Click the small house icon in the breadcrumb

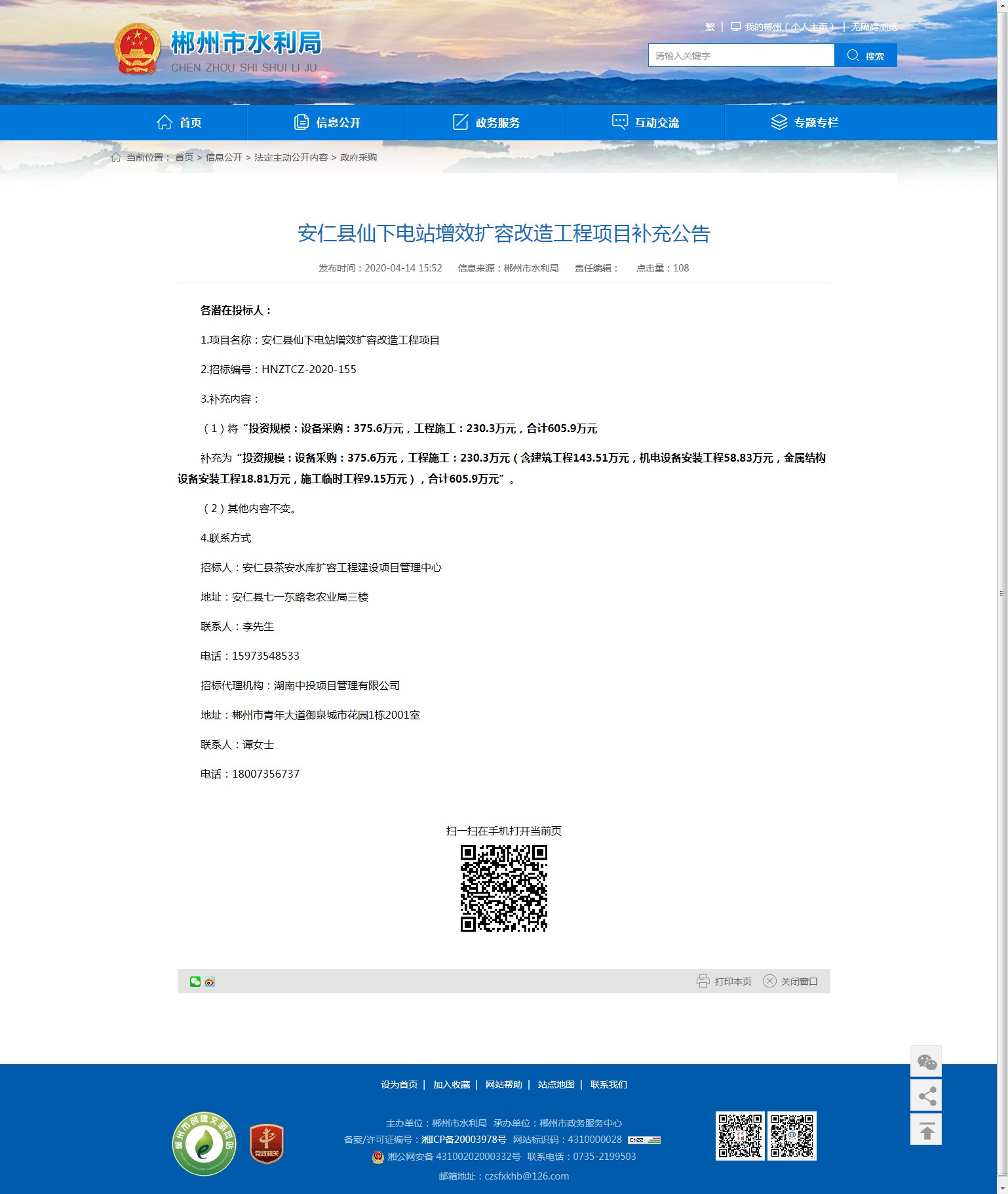pyautogui.click(x=116, y=157)
